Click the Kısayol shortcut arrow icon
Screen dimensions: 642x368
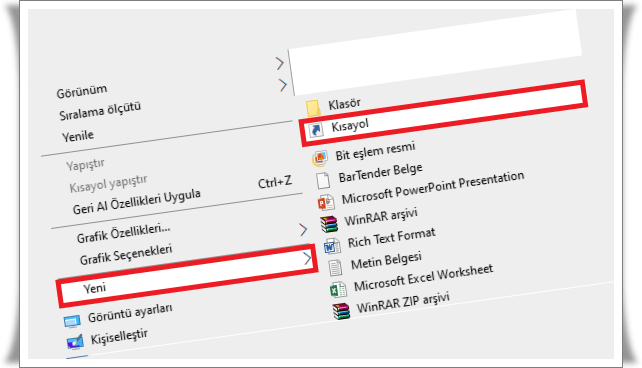tap(316, 130)
